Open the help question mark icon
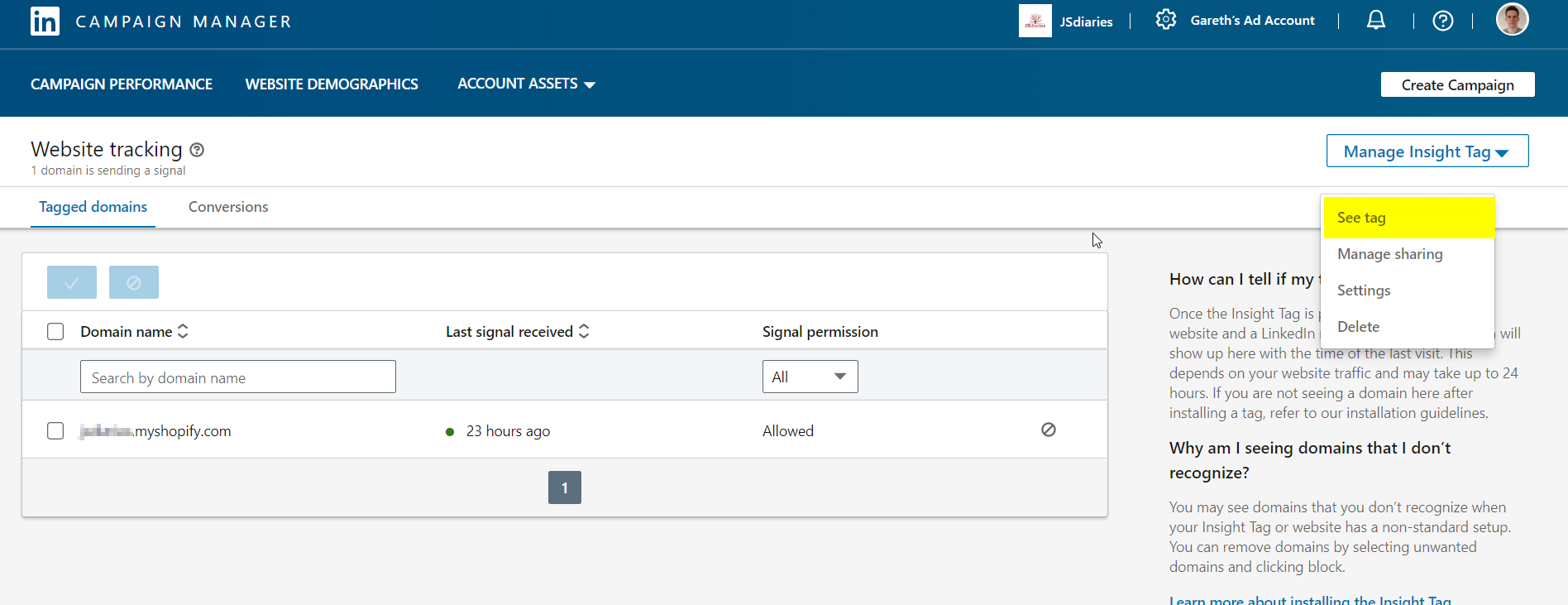Screen dimensions: 1568x605 tap(1442, 21)
